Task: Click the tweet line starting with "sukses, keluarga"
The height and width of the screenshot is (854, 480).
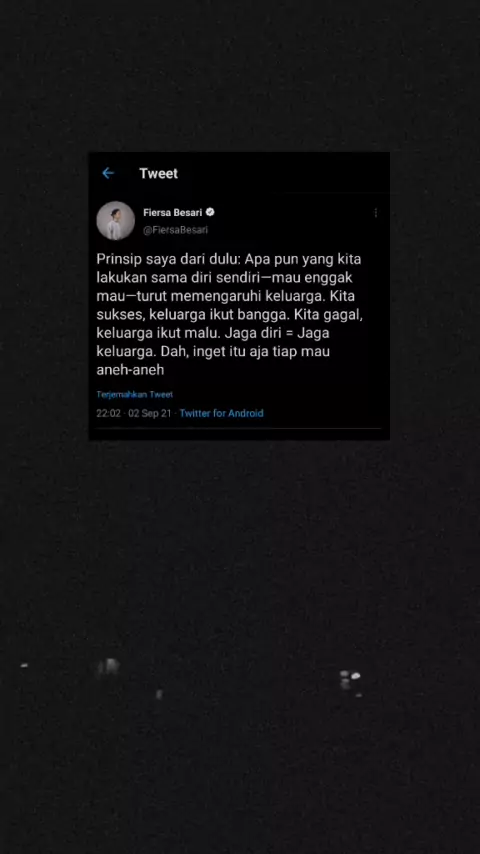Action: (229, 314)
